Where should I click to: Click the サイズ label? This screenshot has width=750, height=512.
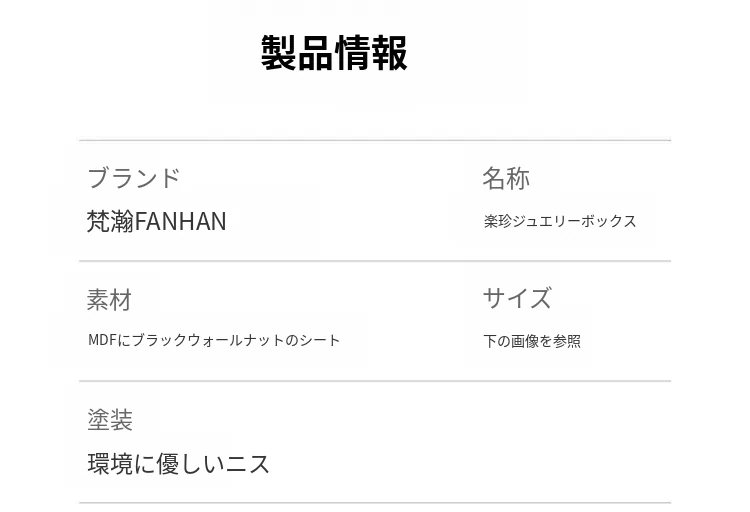pos(517,298)
